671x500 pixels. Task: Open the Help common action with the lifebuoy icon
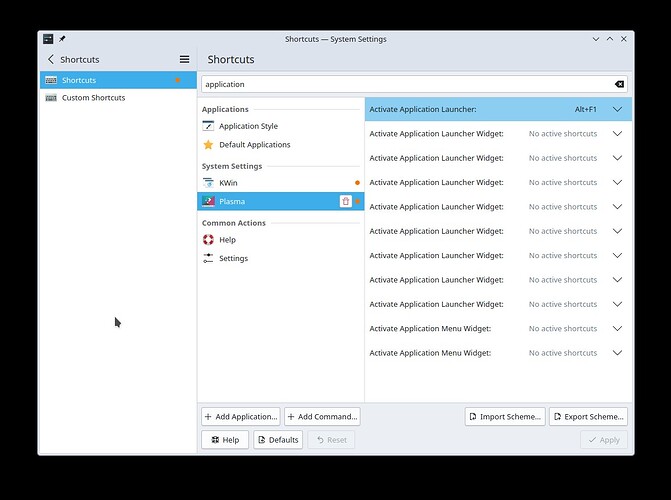pos(281,240)
